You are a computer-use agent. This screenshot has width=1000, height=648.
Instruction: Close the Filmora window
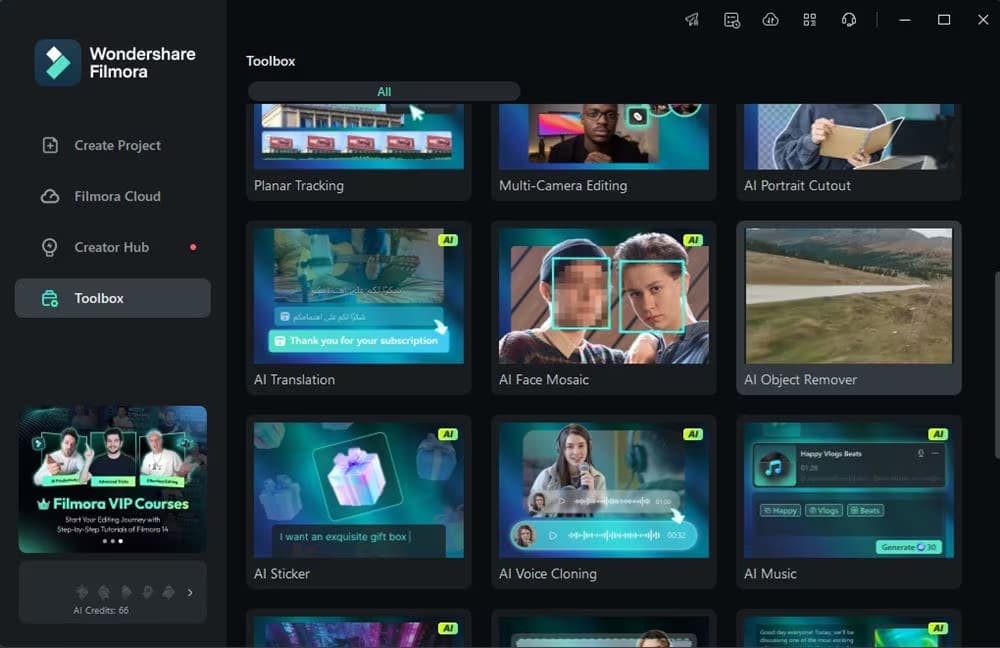click(983, 20)
